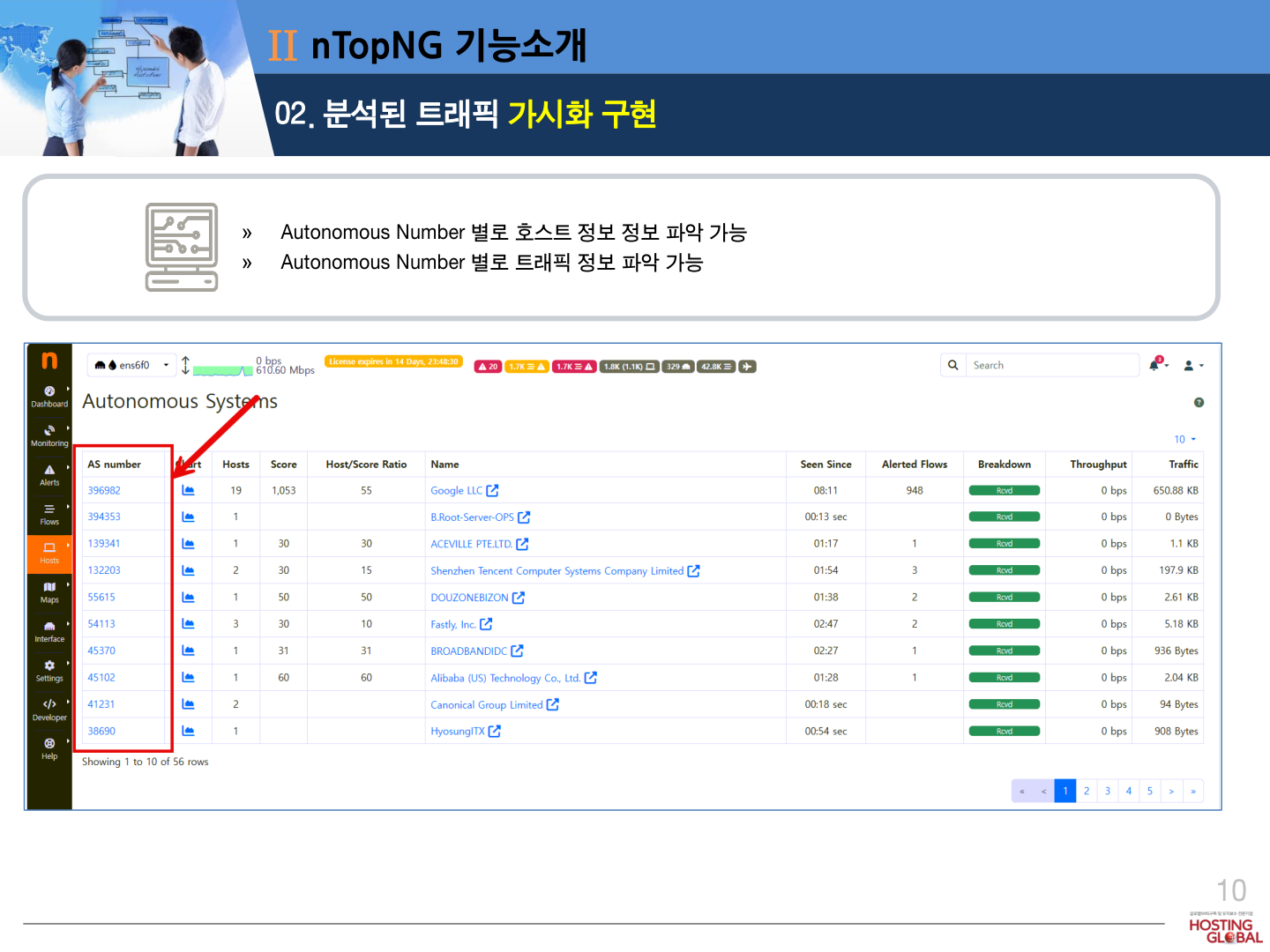Click the red 20 alerts badge
The width and height of the screenshot is (1270, 952).
tap(488, 367)
